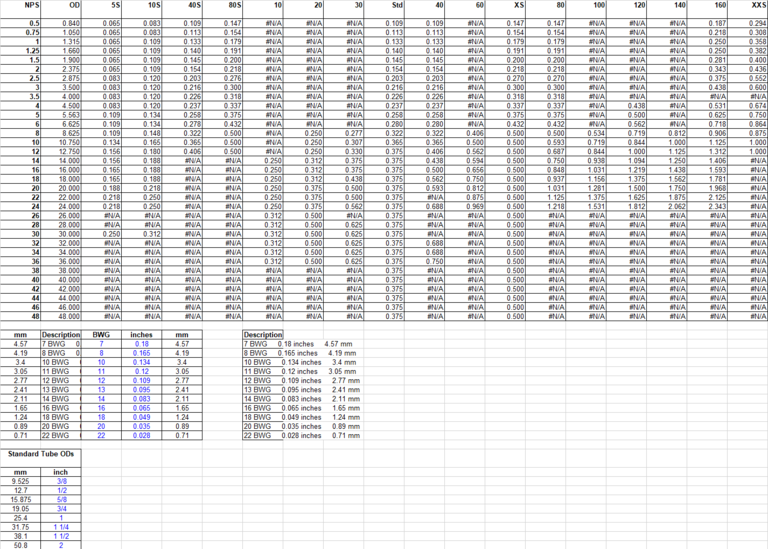
Task: Select schedule 30 value 0.277
Action: point(344,133)
